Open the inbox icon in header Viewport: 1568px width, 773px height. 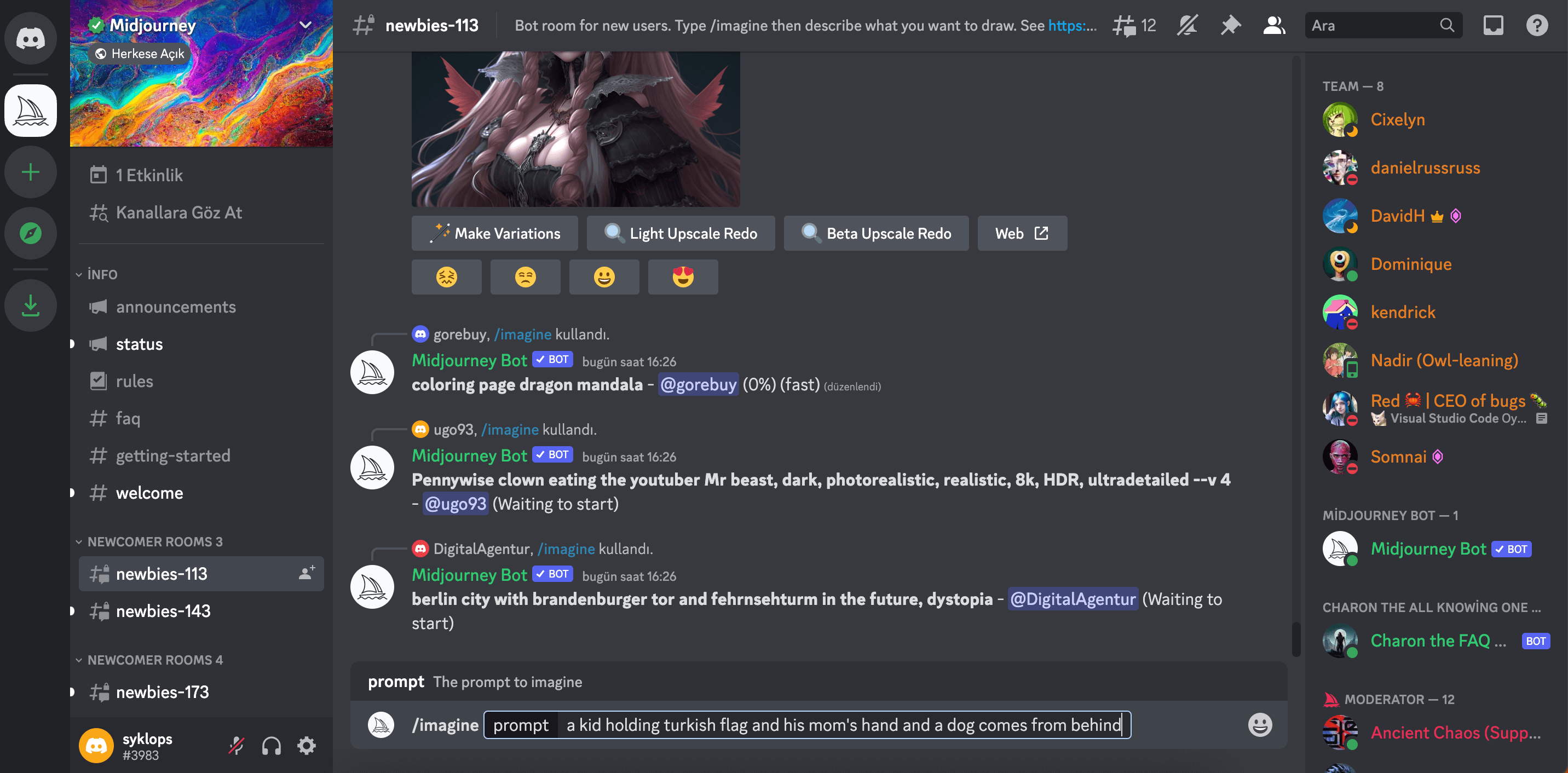tap(1492, 26)
